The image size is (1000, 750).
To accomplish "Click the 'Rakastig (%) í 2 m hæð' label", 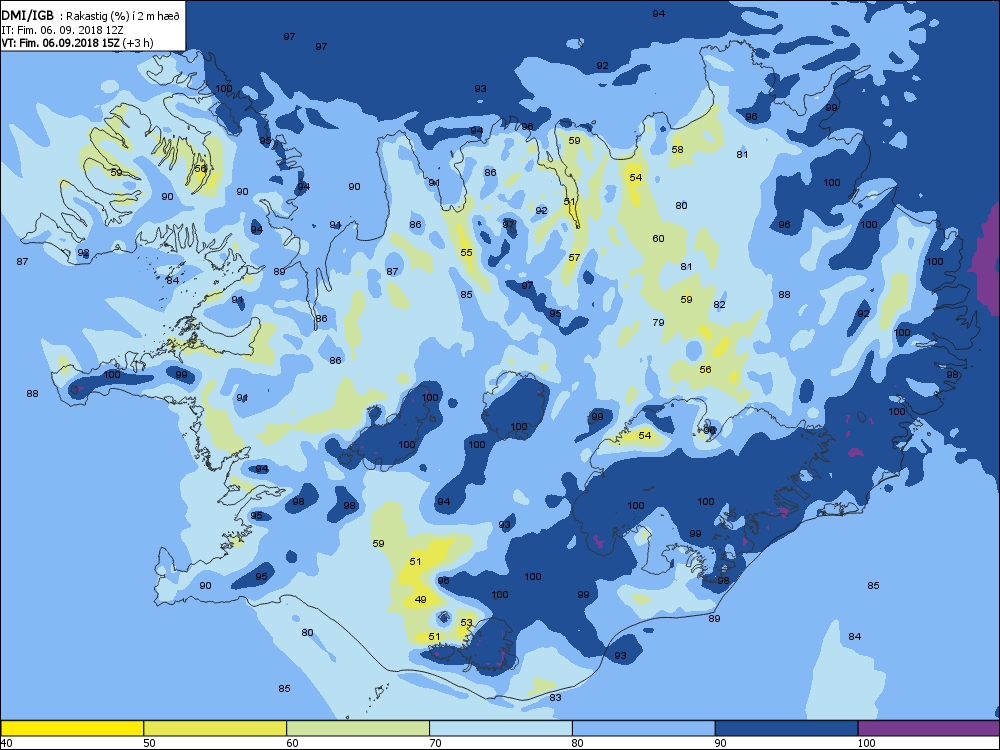I will pos(124,17).
